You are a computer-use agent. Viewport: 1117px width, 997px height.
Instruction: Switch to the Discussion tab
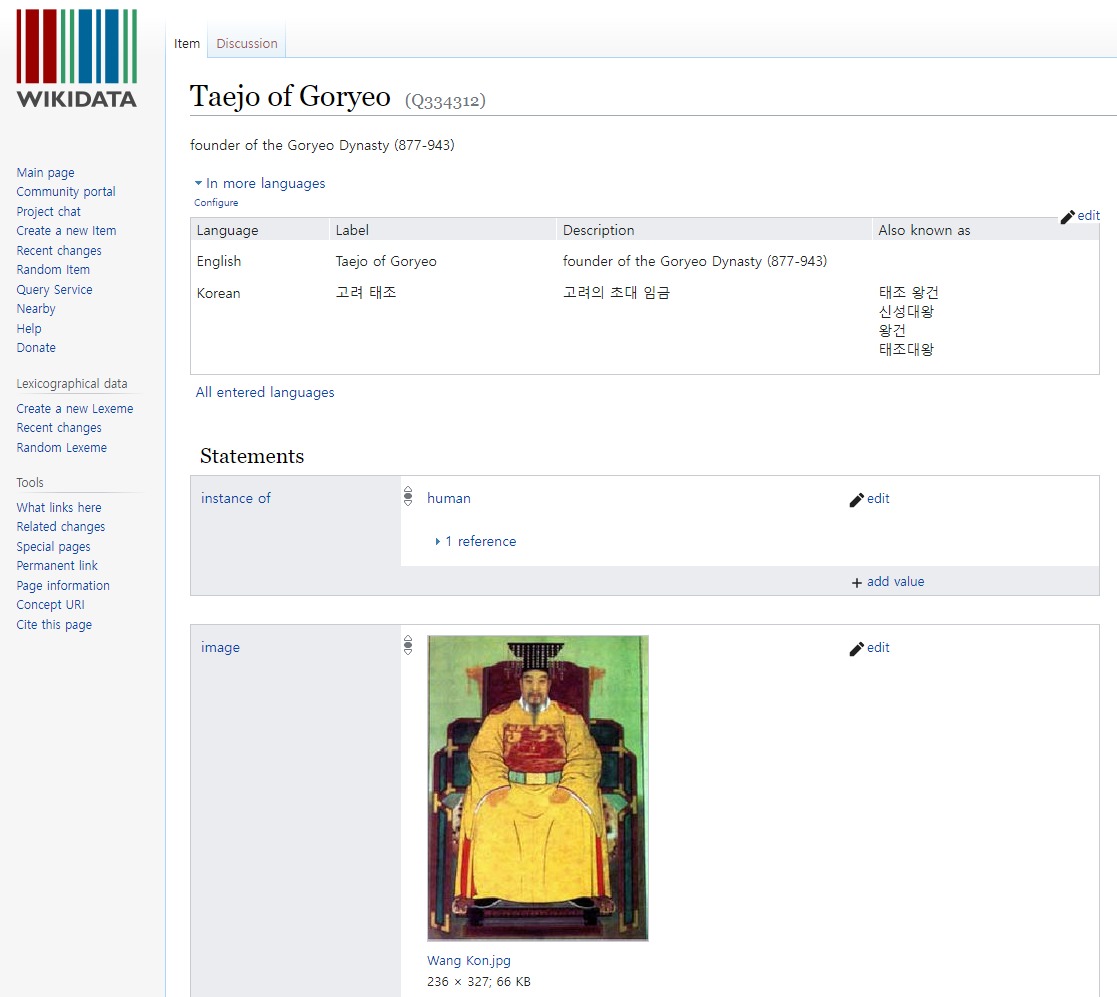246,43
